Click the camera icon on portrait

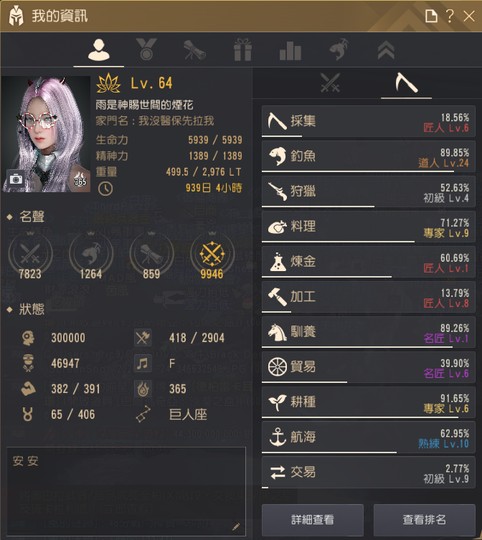[x=15, y=179]
